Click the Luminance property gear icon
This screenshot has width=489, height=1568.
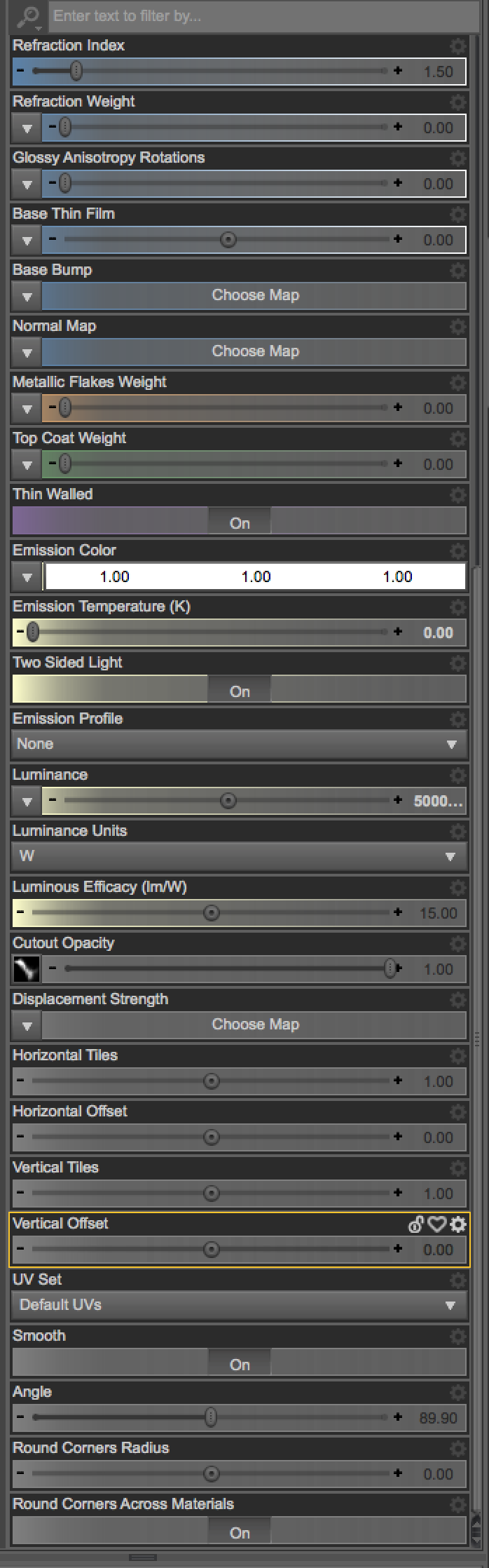coord(458,776)
